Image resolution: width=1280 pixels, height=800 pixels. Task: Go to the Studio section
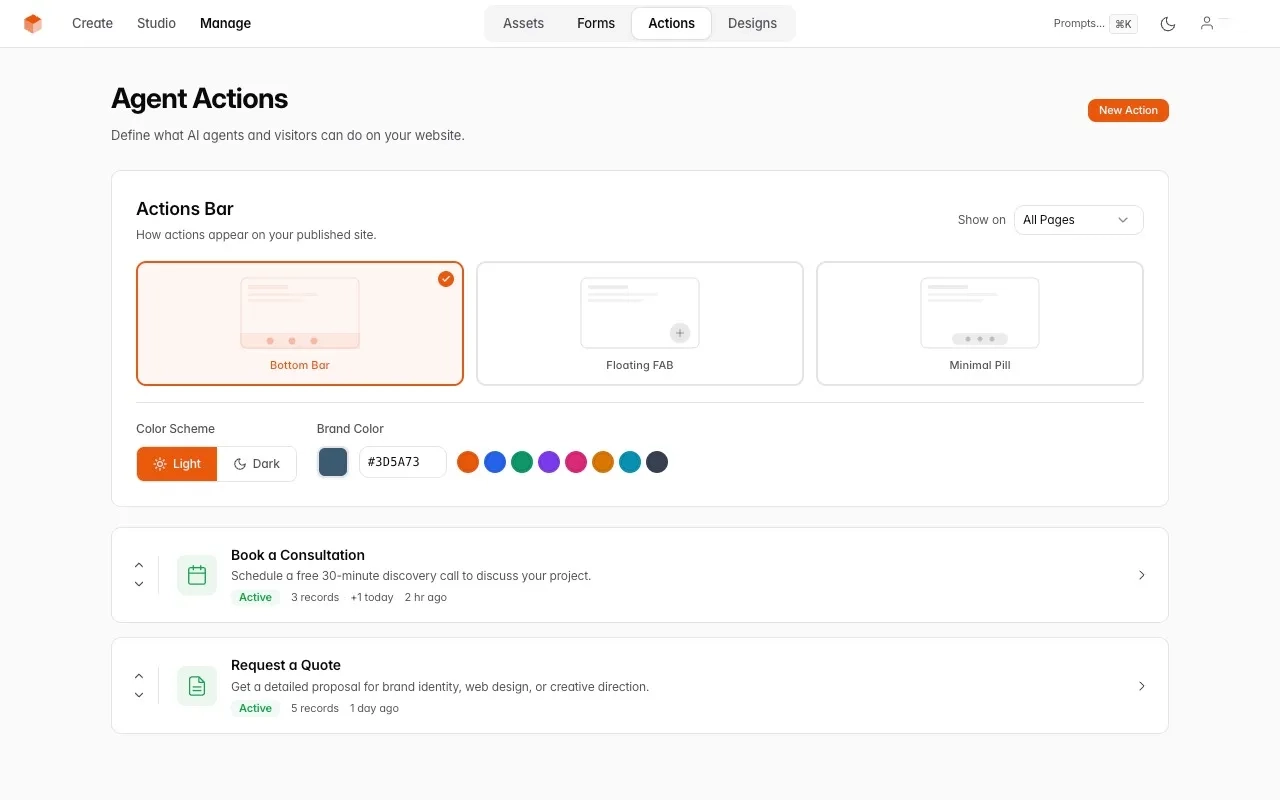point(156,23)
